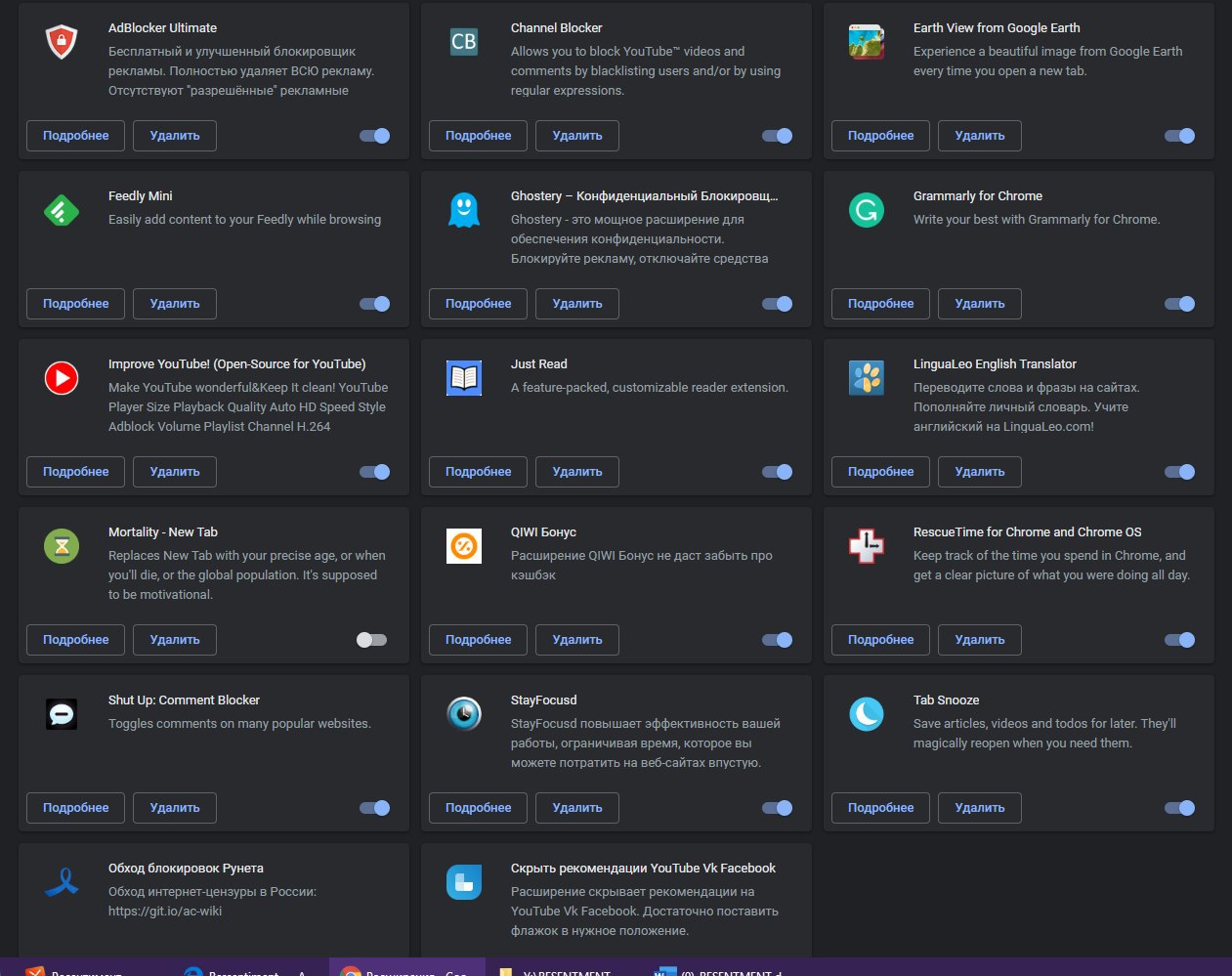Click the Grammarly for Chrome icon

point(867,210)
